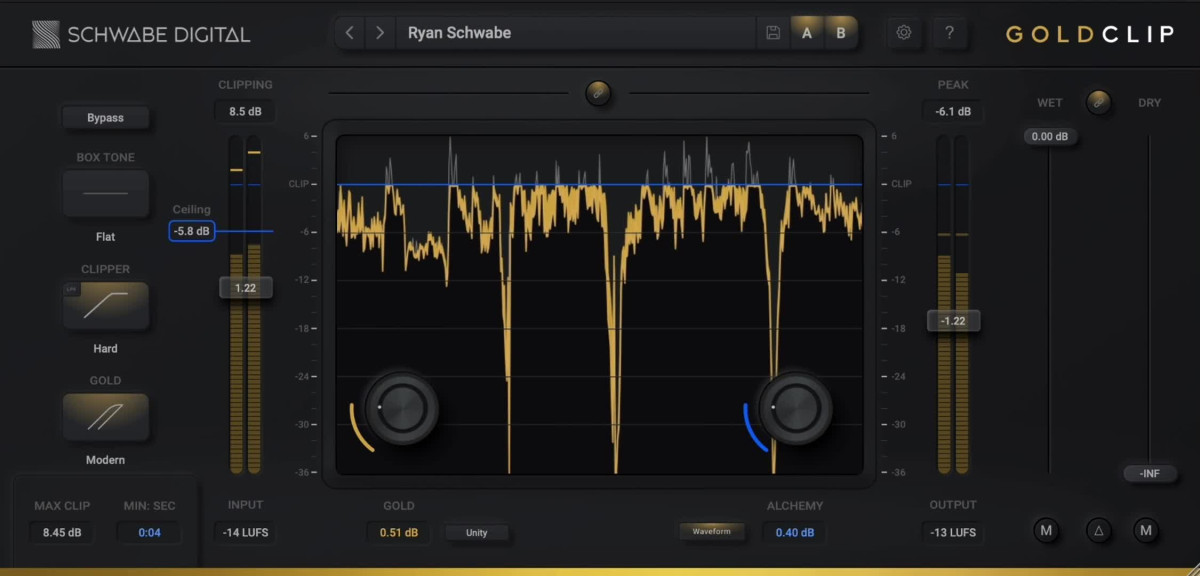Click the Alchemy amount field 0.40 dB
1200x576 pixels.
click(795, 532)
